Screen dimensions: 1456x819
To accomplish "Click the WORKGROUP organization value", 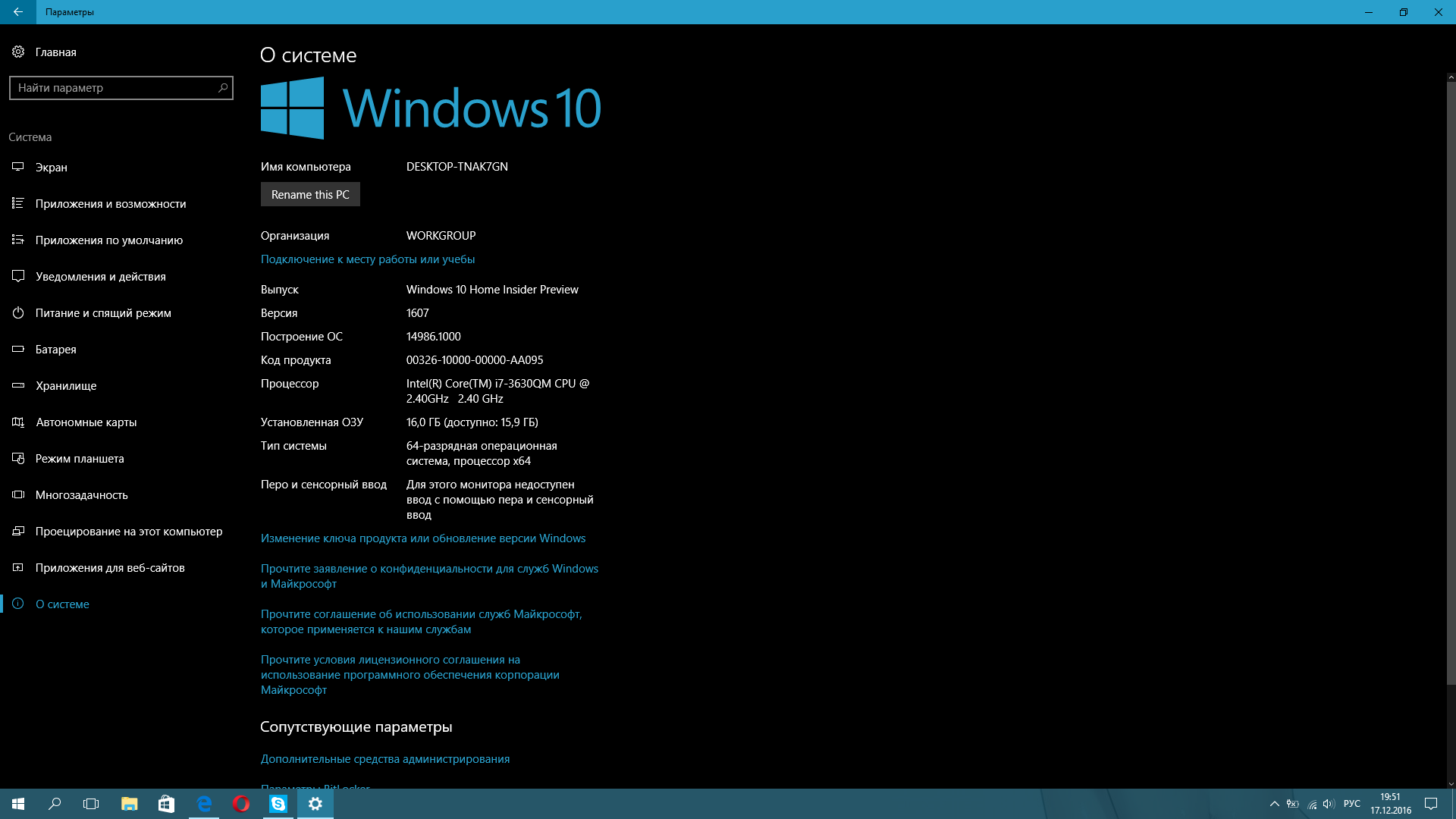I will [441, 236].
